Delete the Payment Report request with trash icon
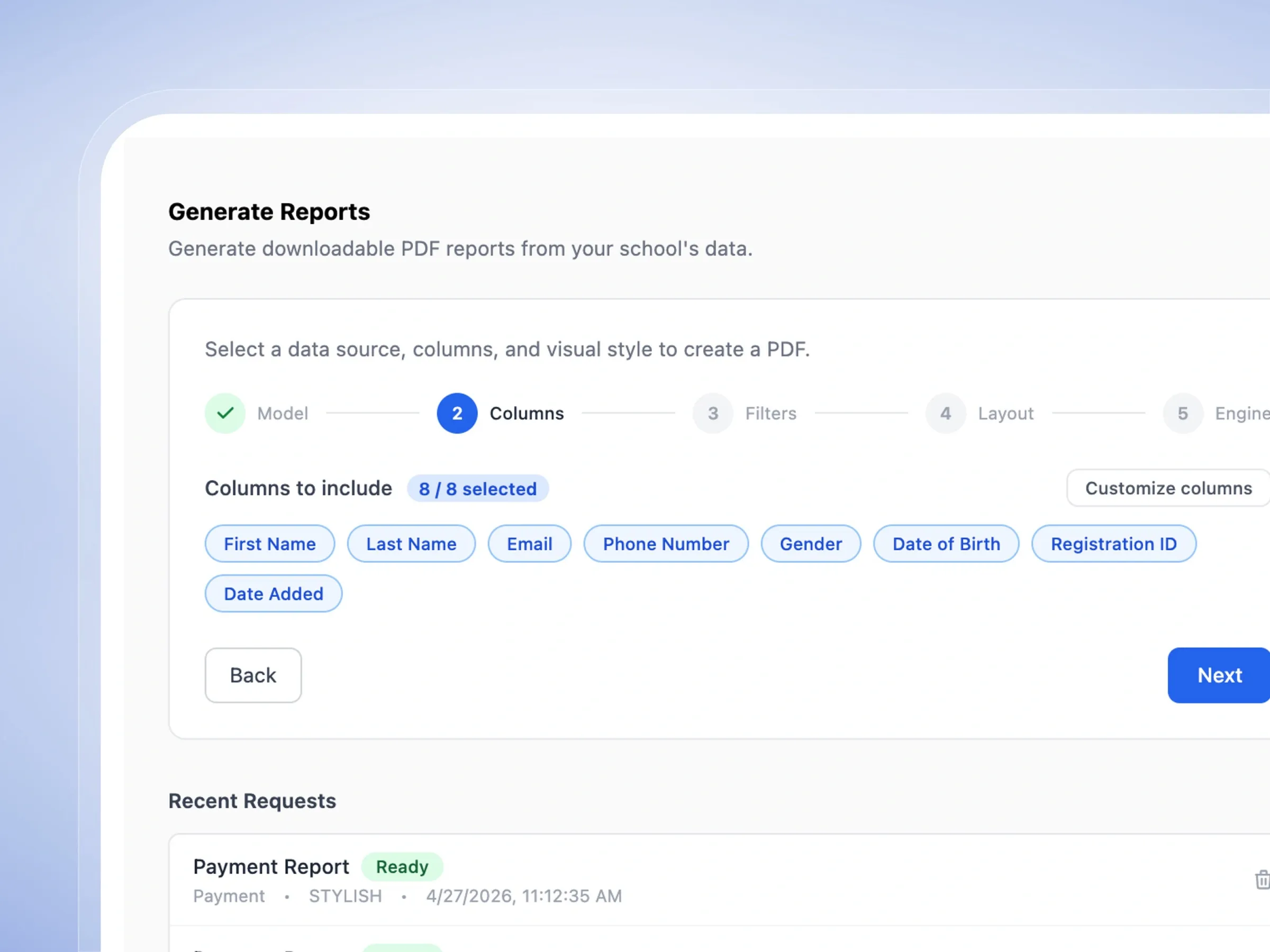This screenshot has width=1270, height=952. [1263, 880]
